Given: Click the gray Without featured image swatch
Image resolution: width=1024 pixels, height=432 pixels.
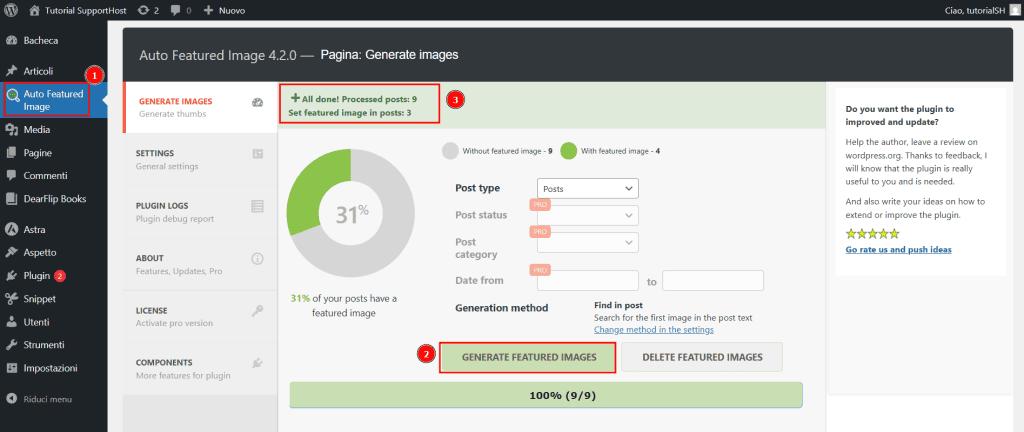Looking at the screenshot, I should [451, 151].
